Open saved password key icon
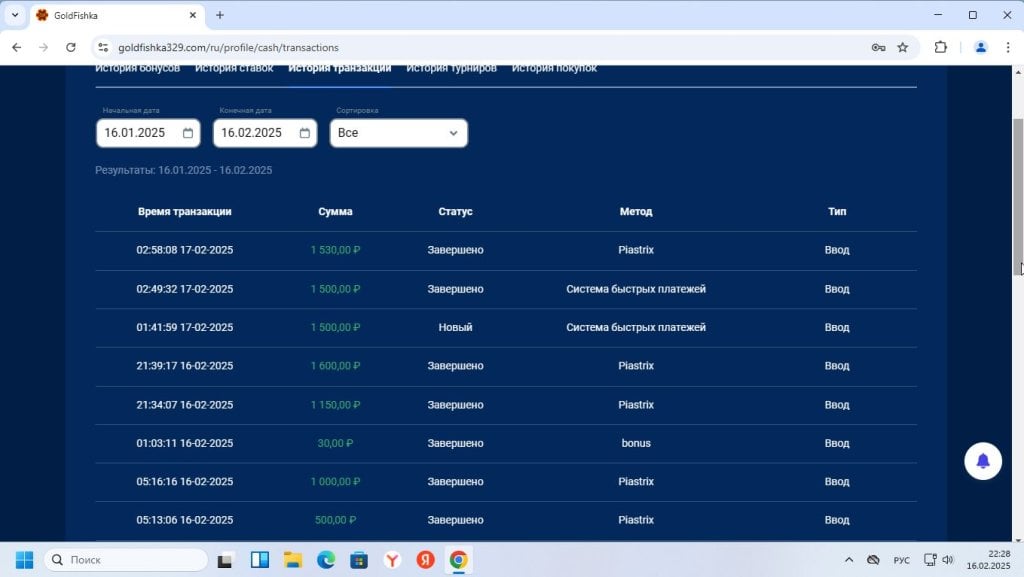 [878, 47]
